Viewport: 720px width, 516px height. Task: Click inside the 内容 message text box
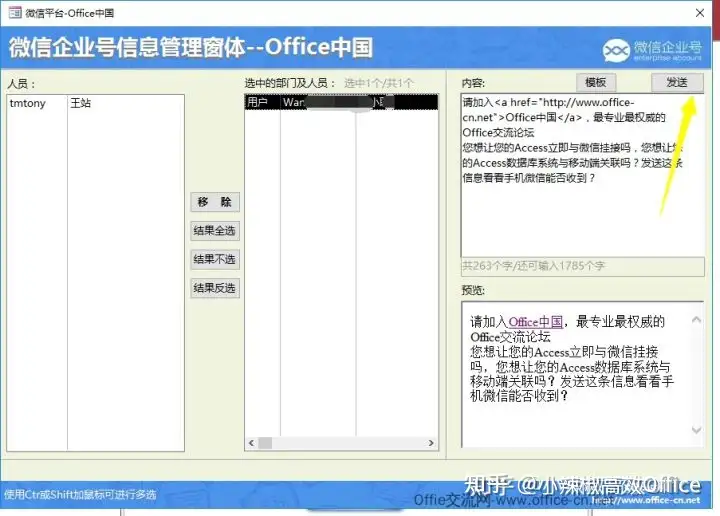tap(582, 175)
